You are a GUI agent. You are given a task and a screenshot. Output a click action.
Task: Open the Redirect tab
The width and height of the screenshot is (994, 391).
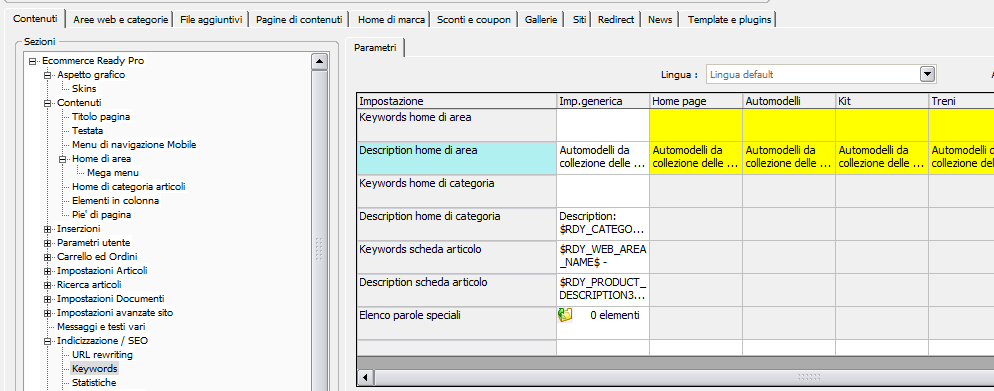[x=616, y=20]
